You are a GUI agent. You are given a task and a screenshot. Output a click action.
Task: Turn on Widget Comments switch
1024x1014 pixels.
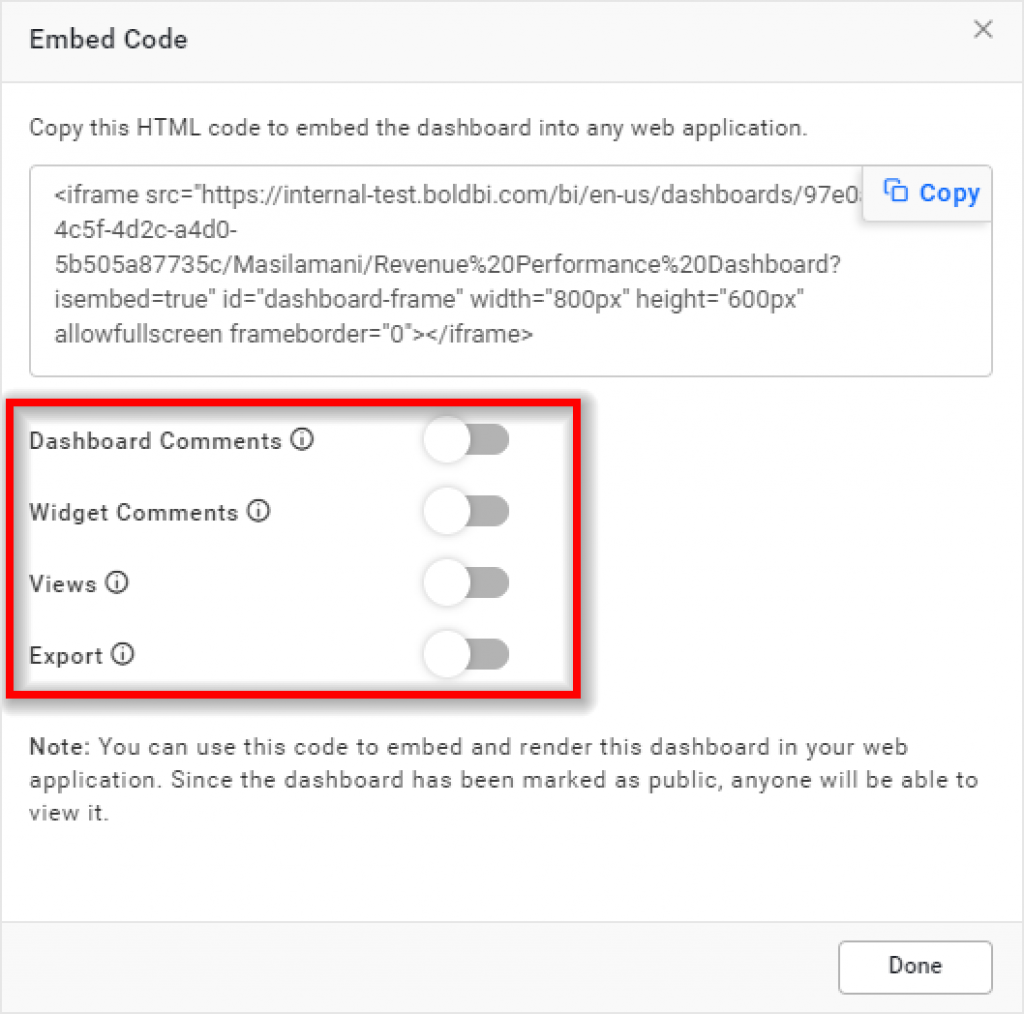coord(466,511)
